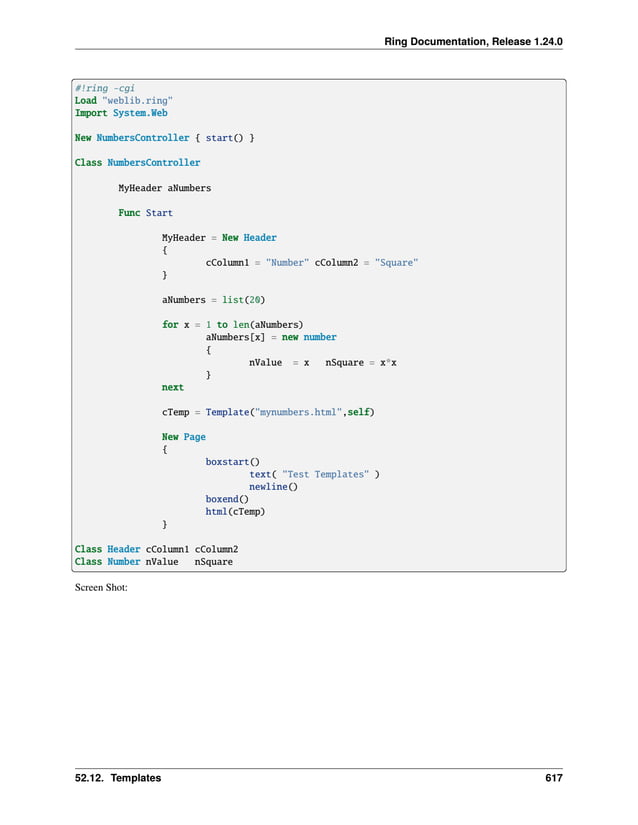This screenshot has height=825, width=638.
Task: Click the 'html(cTemp)' call
Action: coord(235,511)
